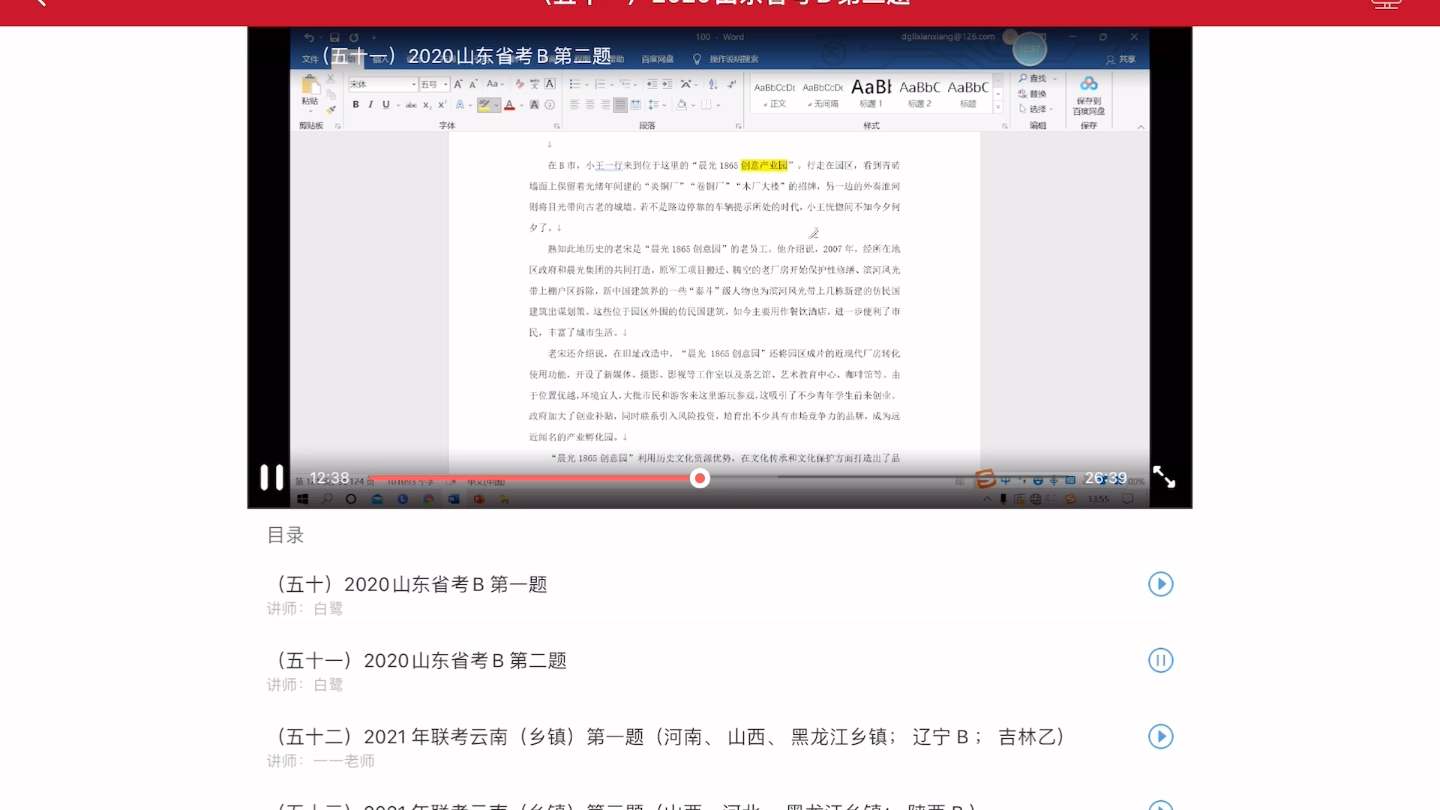Toggle Subscript x₂ in Word ribbon
This screenshot has height=810, width=1440.
427,105
